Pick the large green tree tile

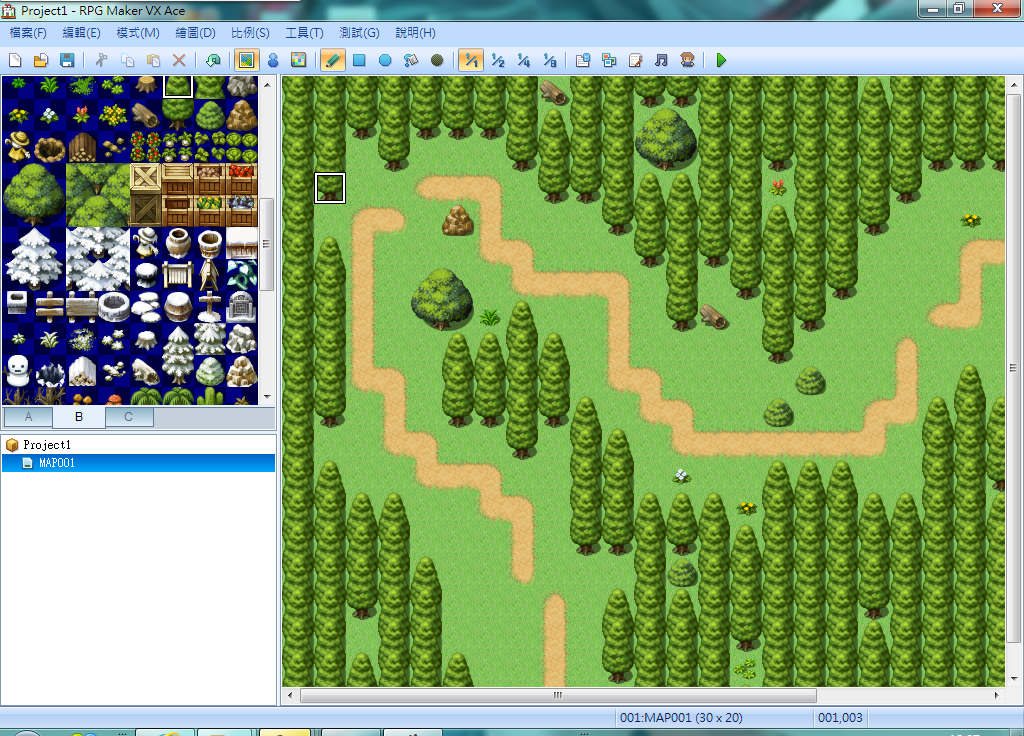click(x=34, y=195)
